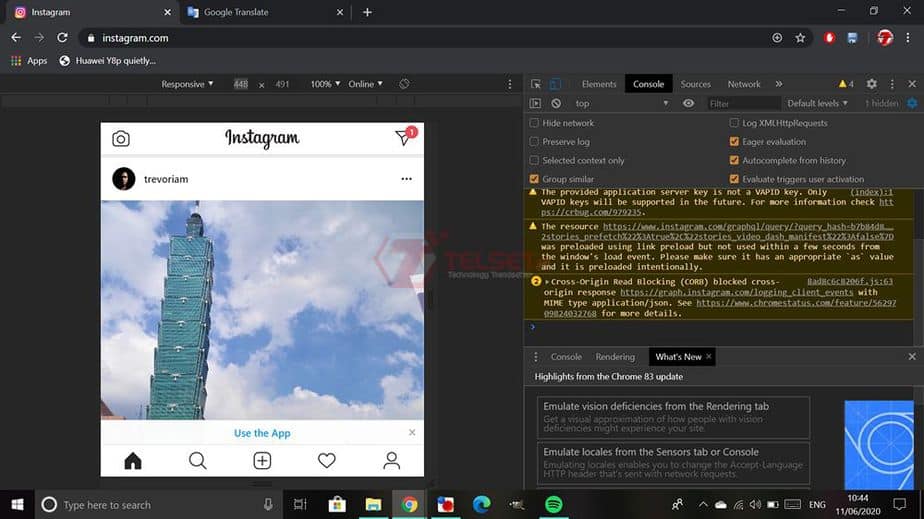Expand the Default levels dropdown
924x519 pixels.
817,104
